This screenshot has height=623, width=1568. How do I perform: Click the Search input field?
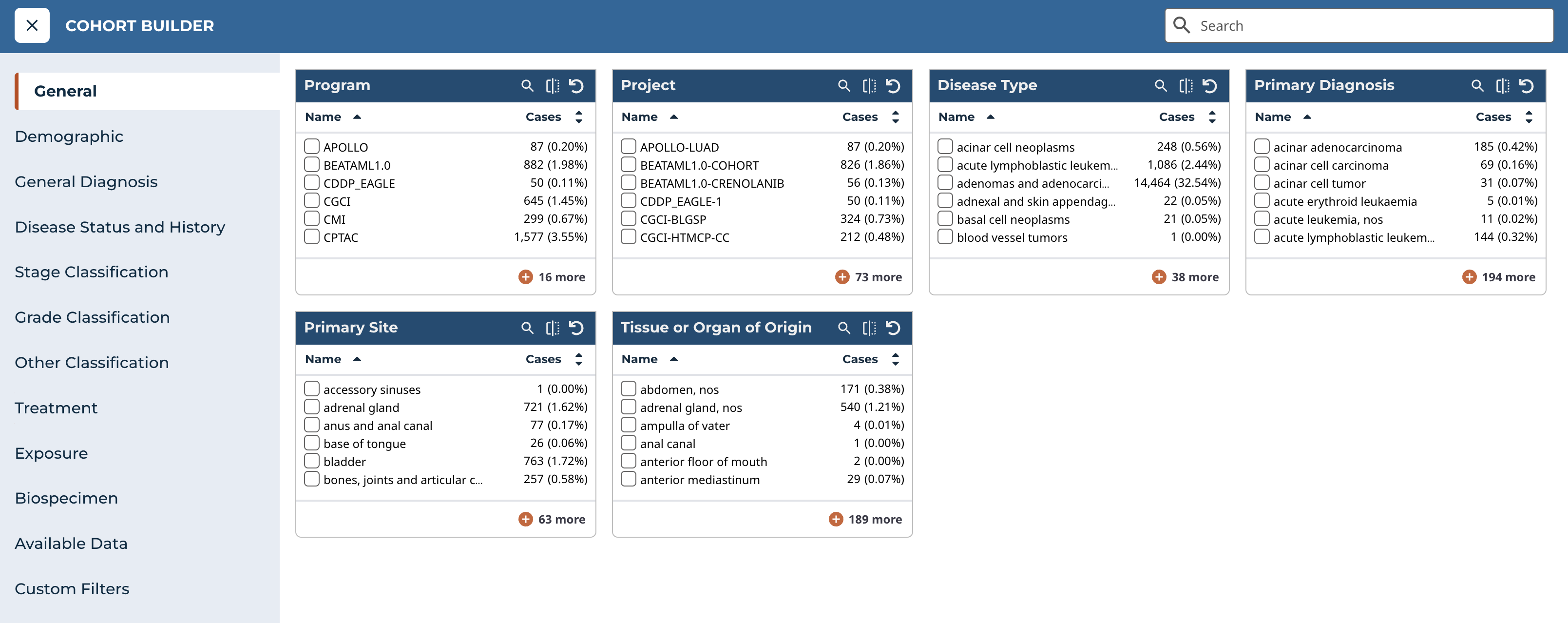point(1370,25)
